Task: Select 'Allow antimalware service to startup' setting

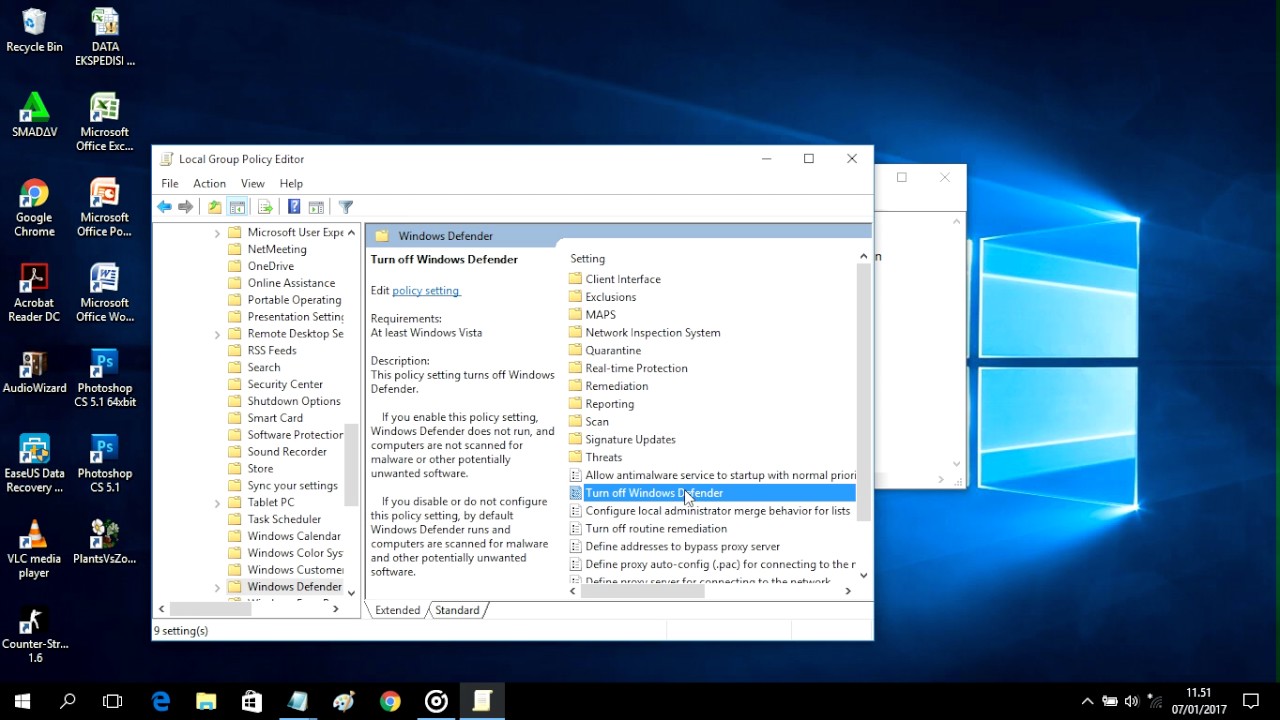Action: coord(712,475)
